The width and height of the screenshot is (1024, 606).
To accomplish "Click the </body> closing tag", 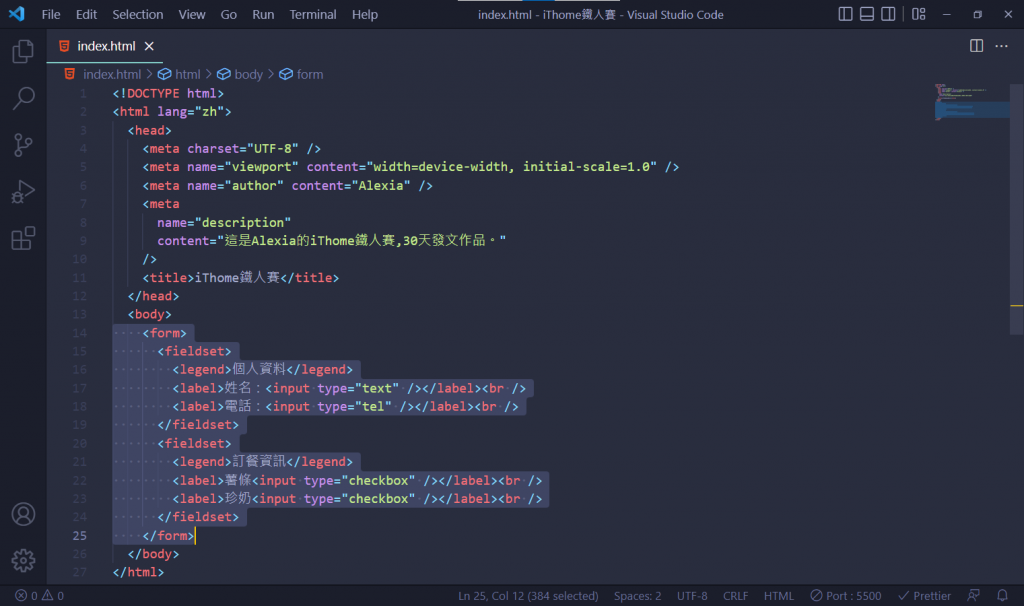I will (x=153, y=554).
